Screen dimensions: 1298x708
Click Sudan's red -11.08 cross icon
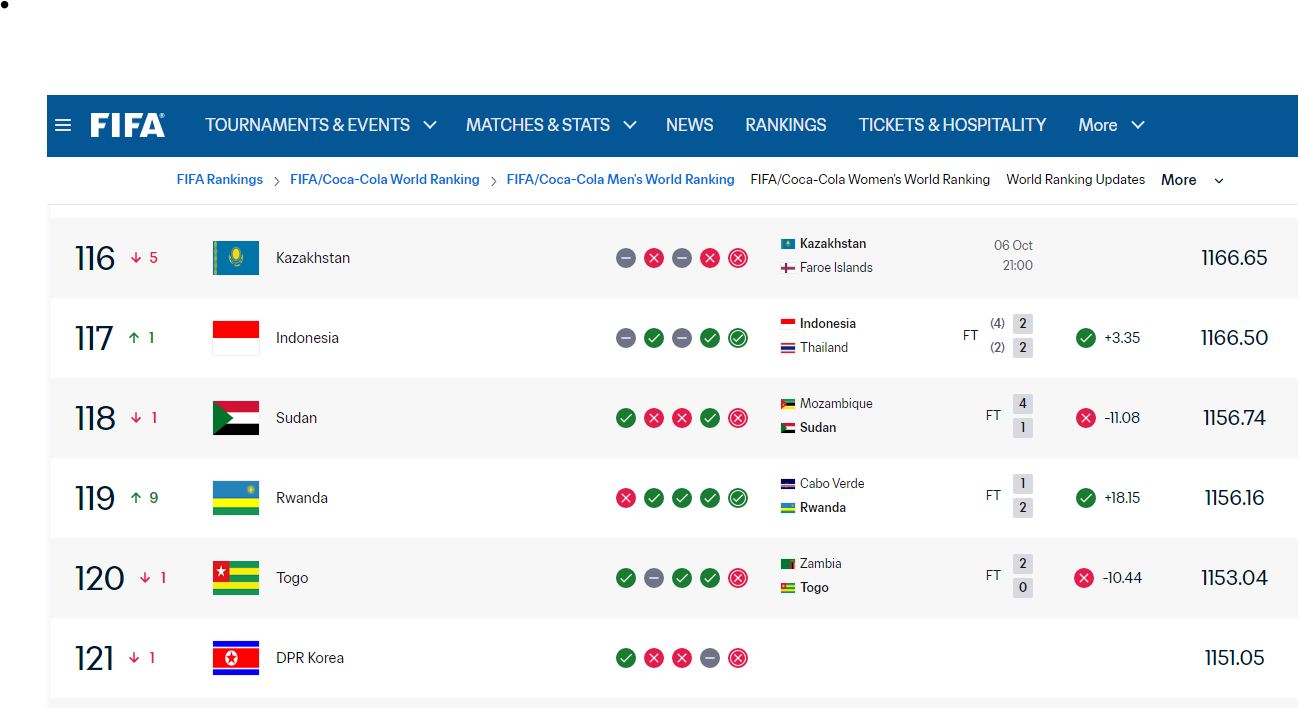pyautogui.click(x=1086, y=418)
